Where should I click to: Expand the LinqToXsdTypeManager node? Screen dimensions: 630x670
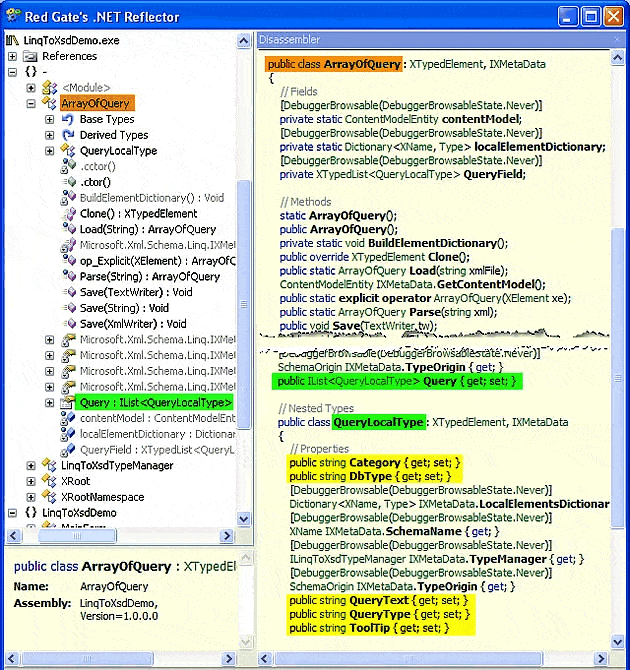[31, 465]
